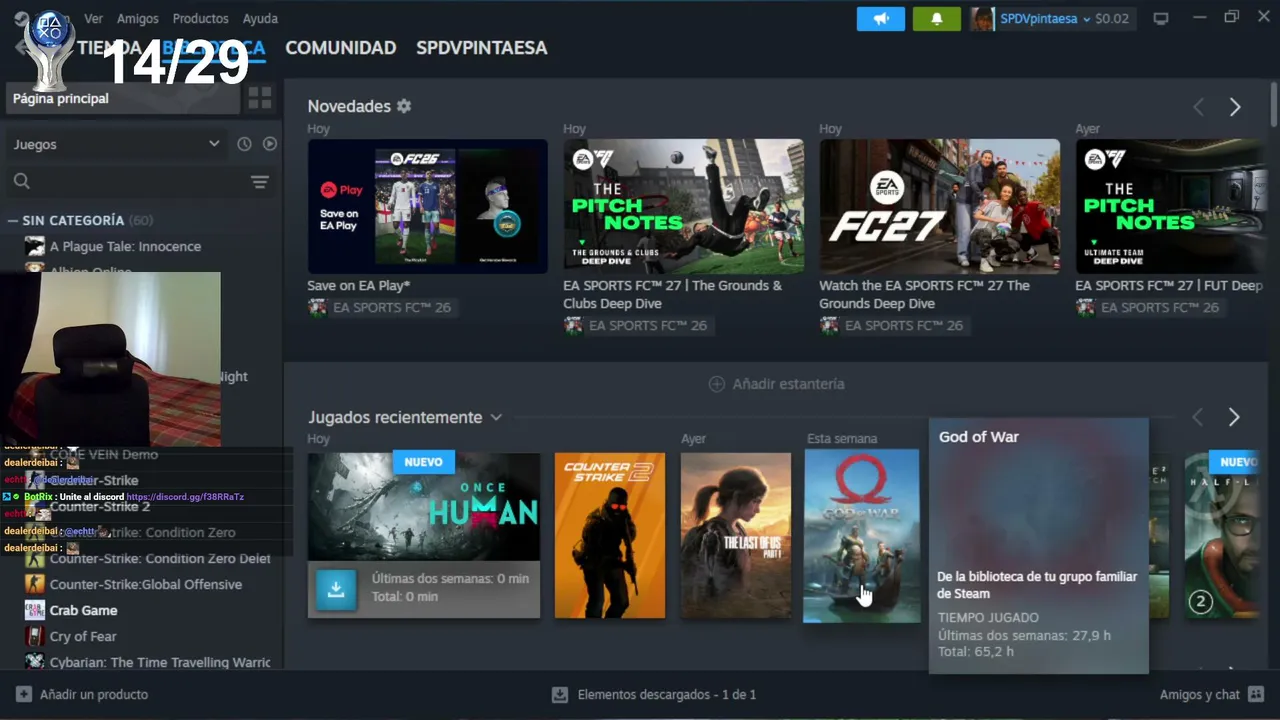Image resolution: width=1280 pixels, height=720 pixels.
Task: Open advanced filters icon beside search
Action: (260, 181)
